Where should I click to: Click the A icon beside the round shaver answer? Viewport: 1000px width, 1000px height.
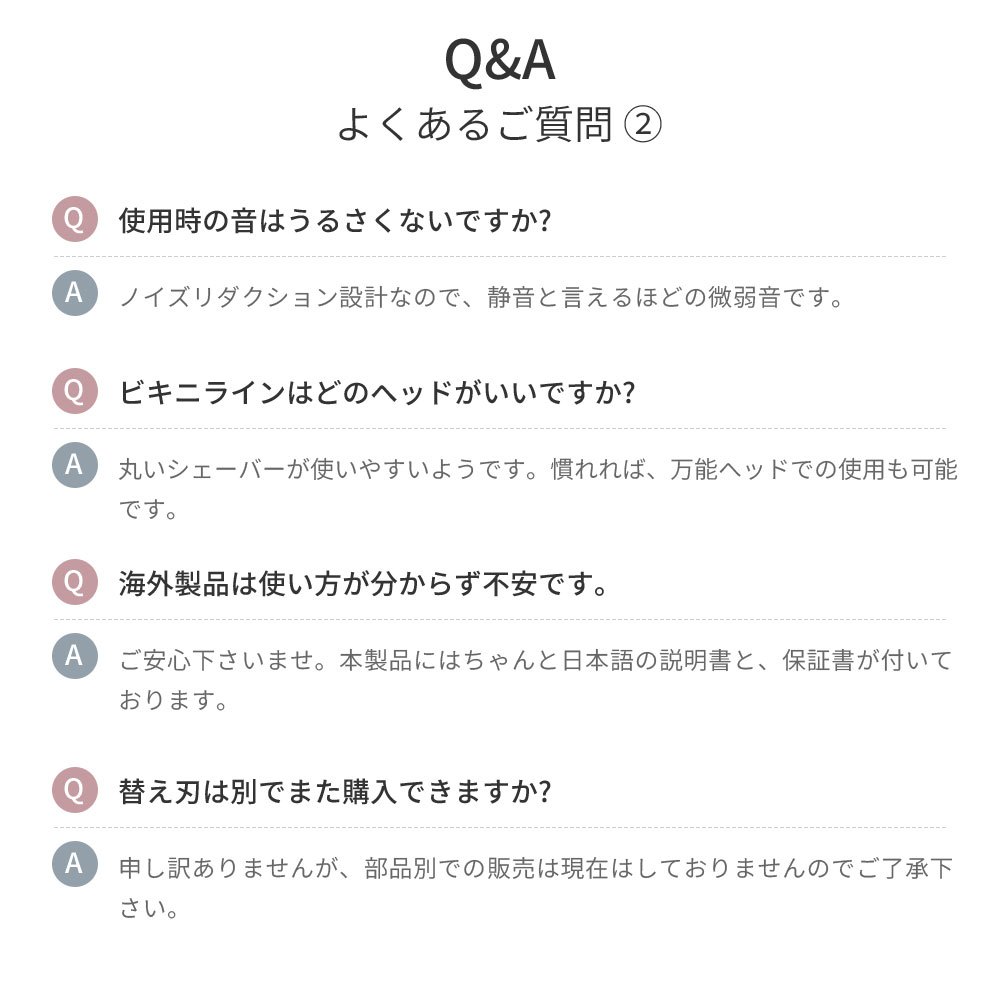coord(75,465)
